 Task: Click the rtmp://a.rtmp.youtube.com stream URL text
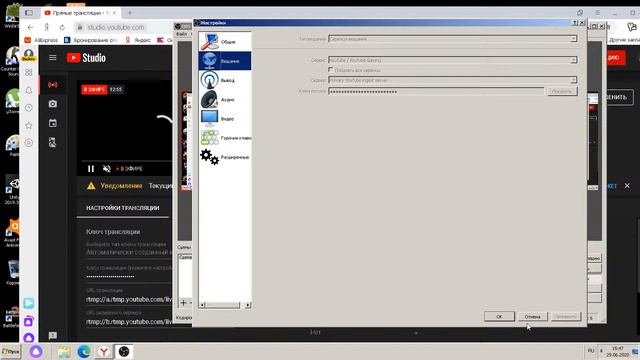[x=129, y=299]
